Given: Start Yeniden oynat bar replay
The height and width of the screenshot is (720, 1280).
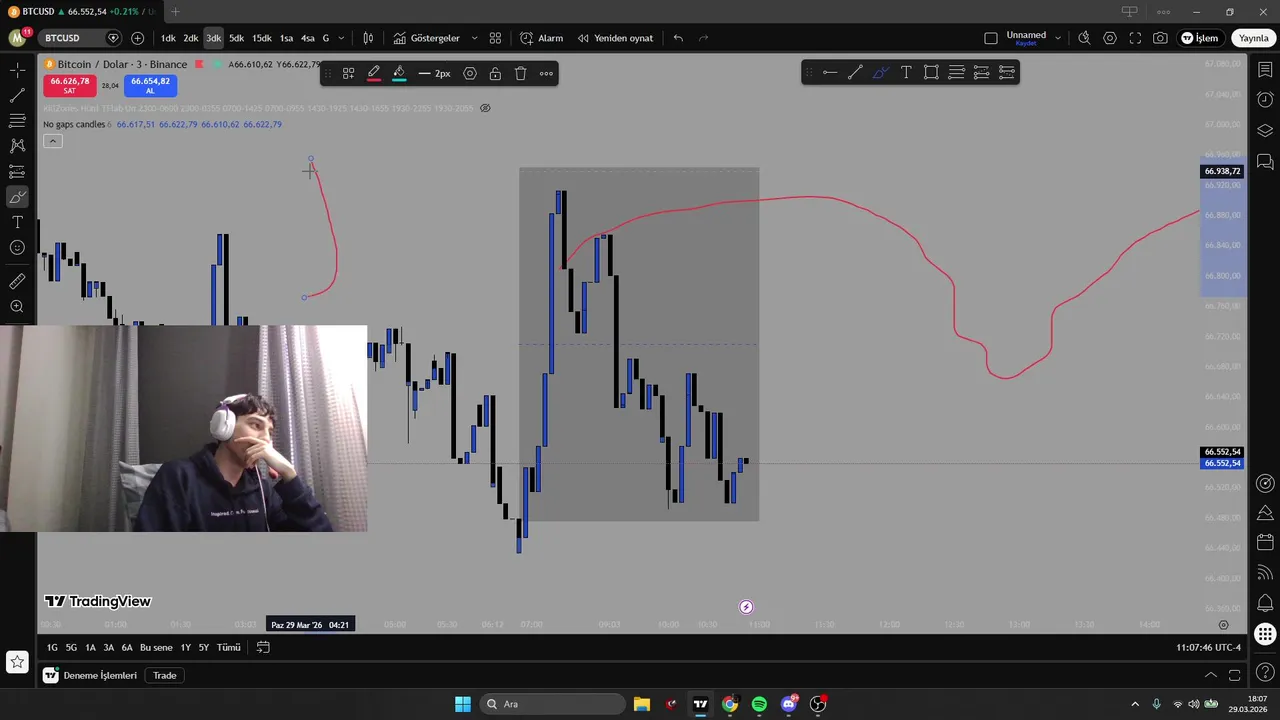Looking at the screenshot, I should 614,38.
